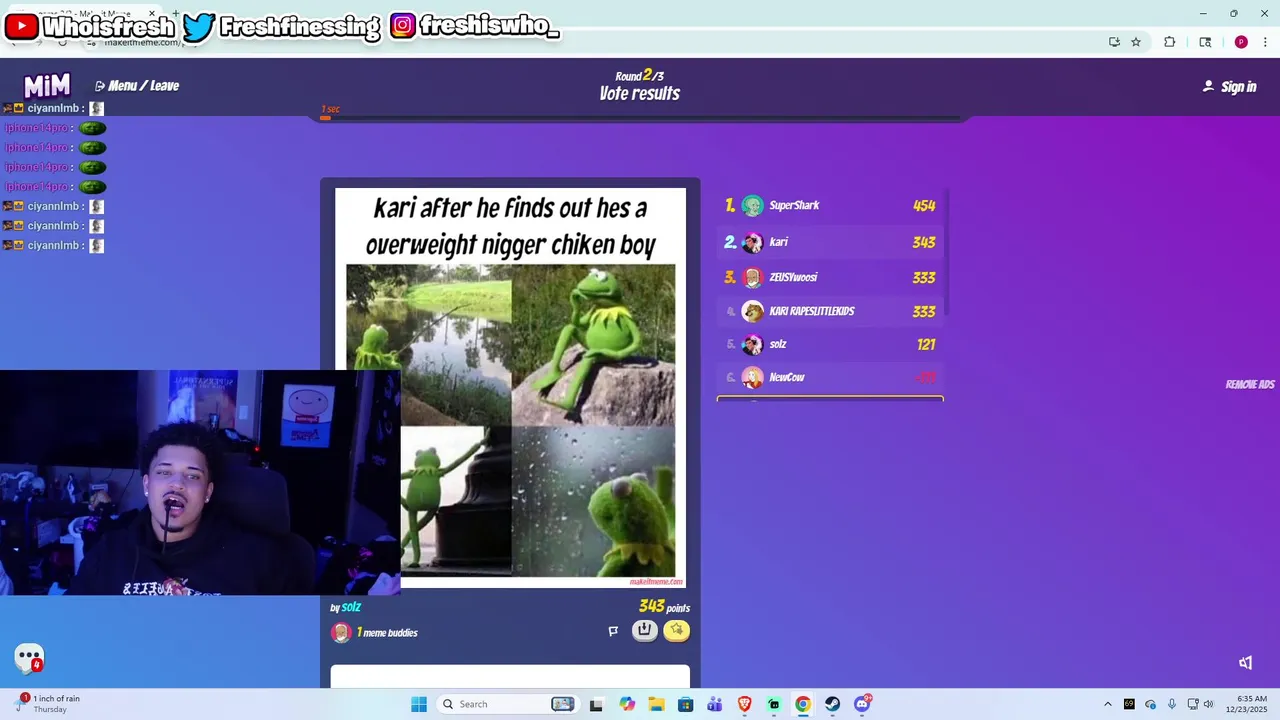The width and height of the screenshot is (1280, 720).
Task: Install the app via address bar icon
Action: [1114, 42]
